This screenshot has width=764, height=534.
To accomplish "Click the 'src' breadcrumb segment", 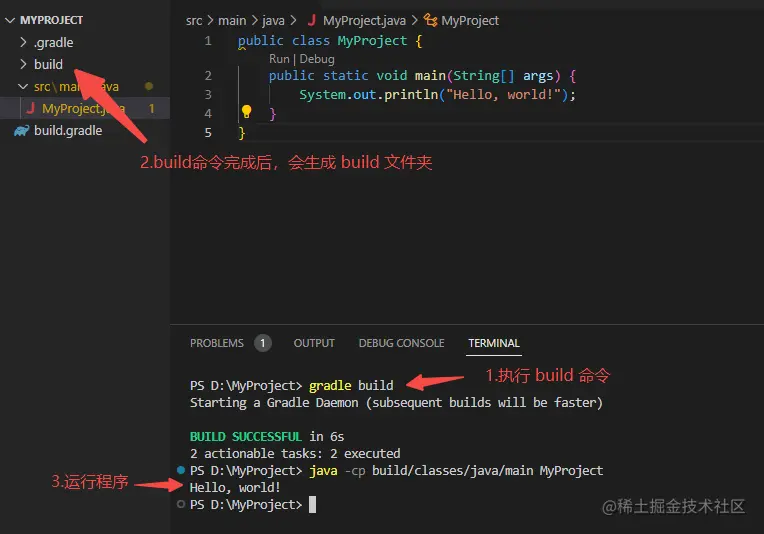I will click(x=193, y=20).
